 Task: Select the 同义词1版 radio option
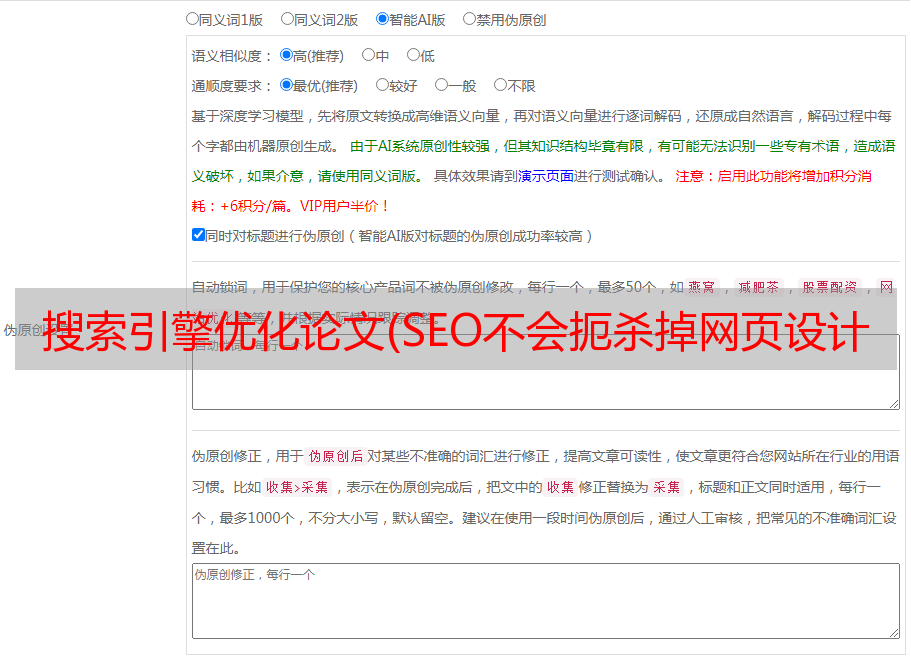point(192,19)
